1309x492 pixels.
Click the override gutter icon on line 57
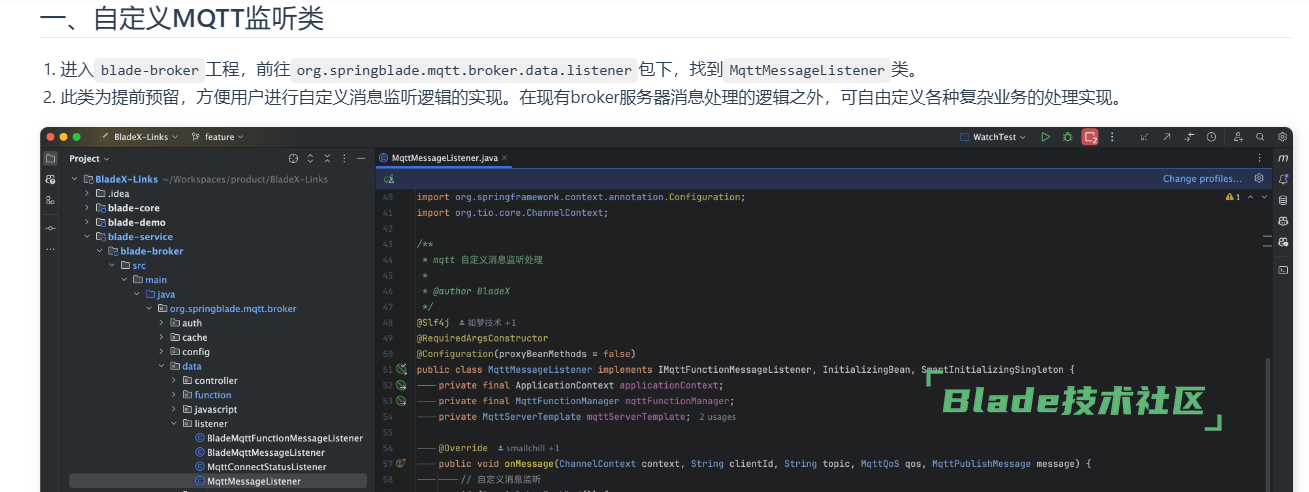401,464
